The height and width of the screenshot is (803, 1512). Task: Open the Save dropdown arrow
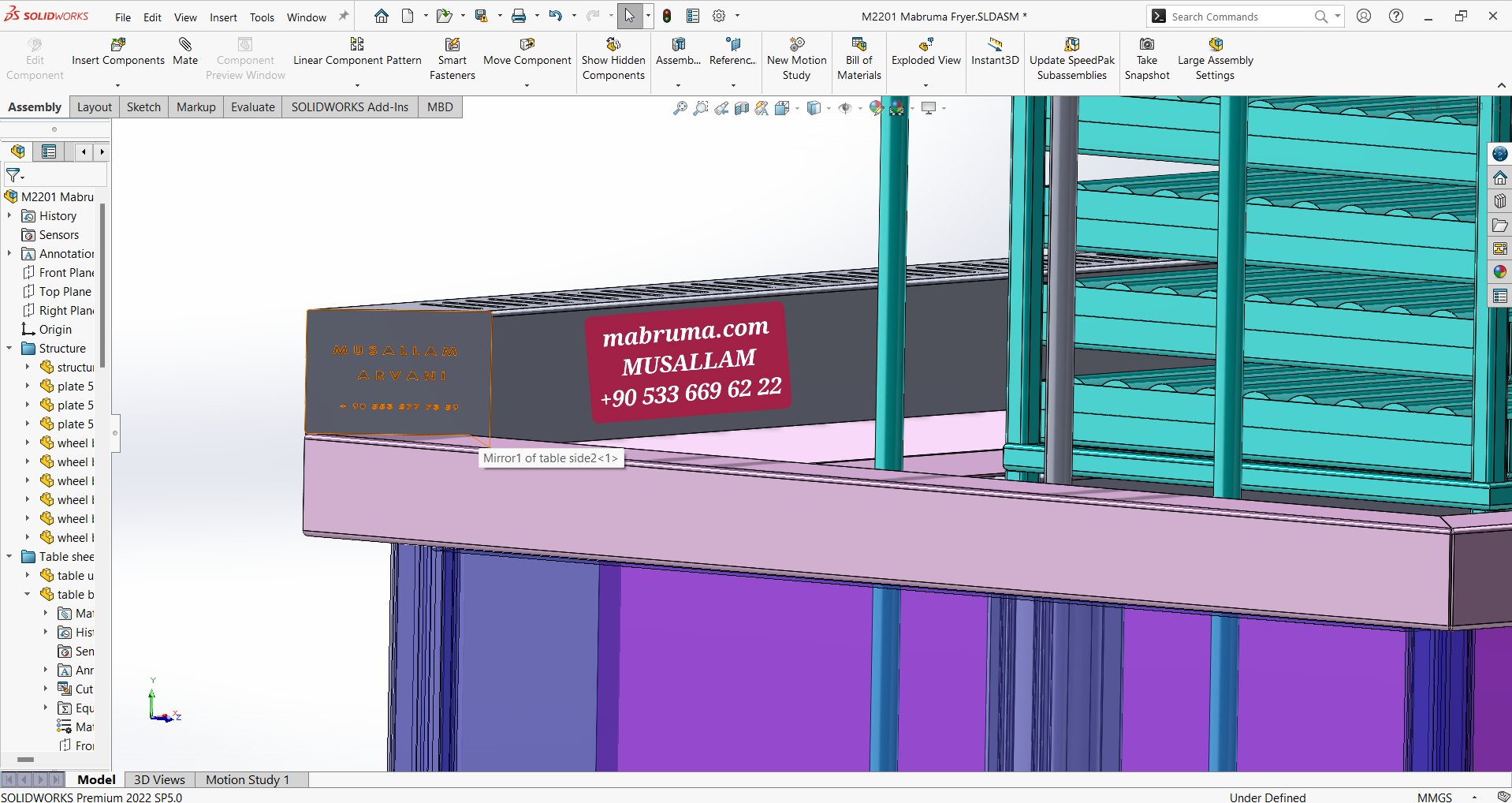click(x=499, y=16)
